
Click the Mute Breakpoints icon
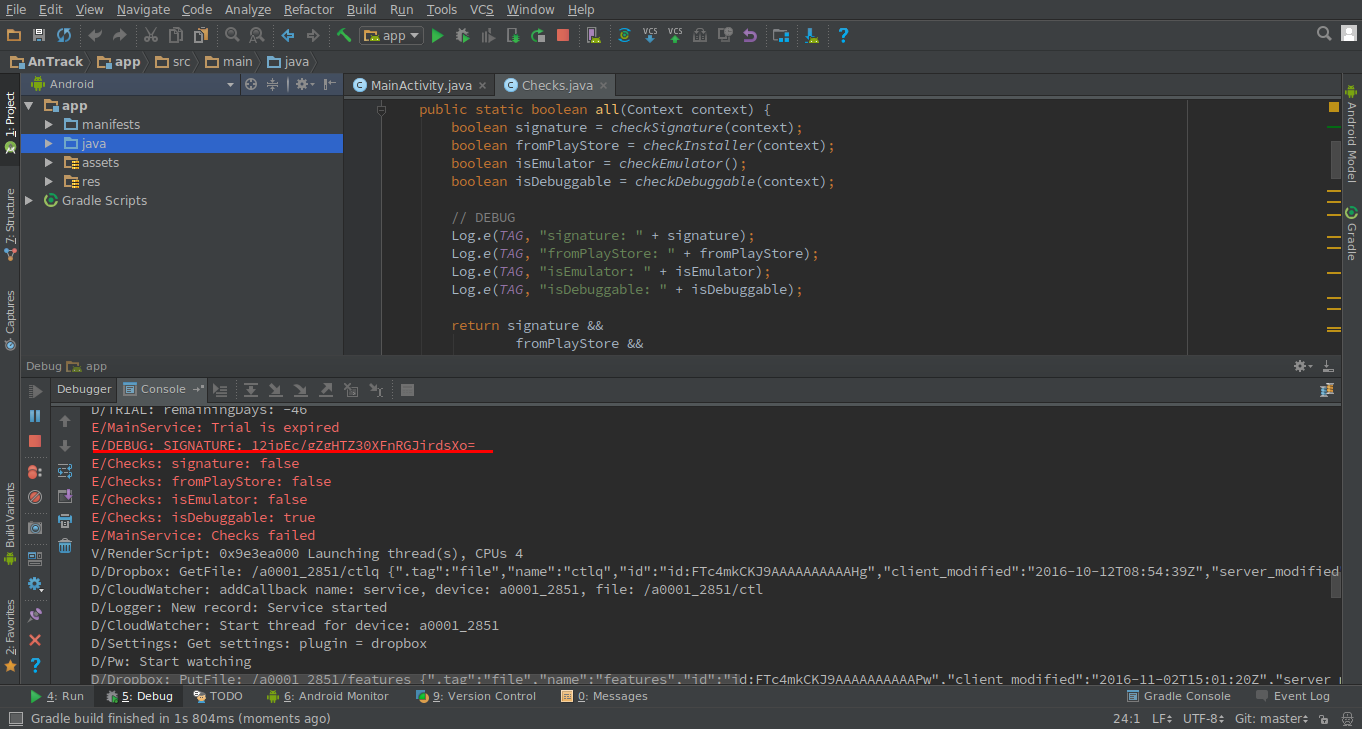(x=35, y=496)
